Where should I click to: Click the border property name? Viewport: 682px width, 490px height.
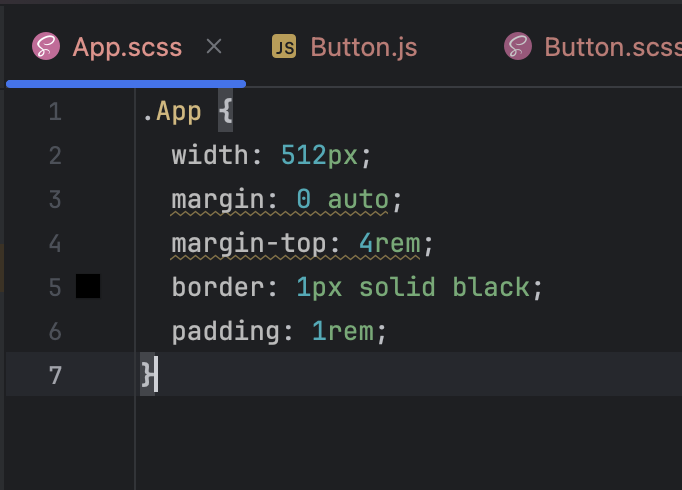click(x=218, y=287)
